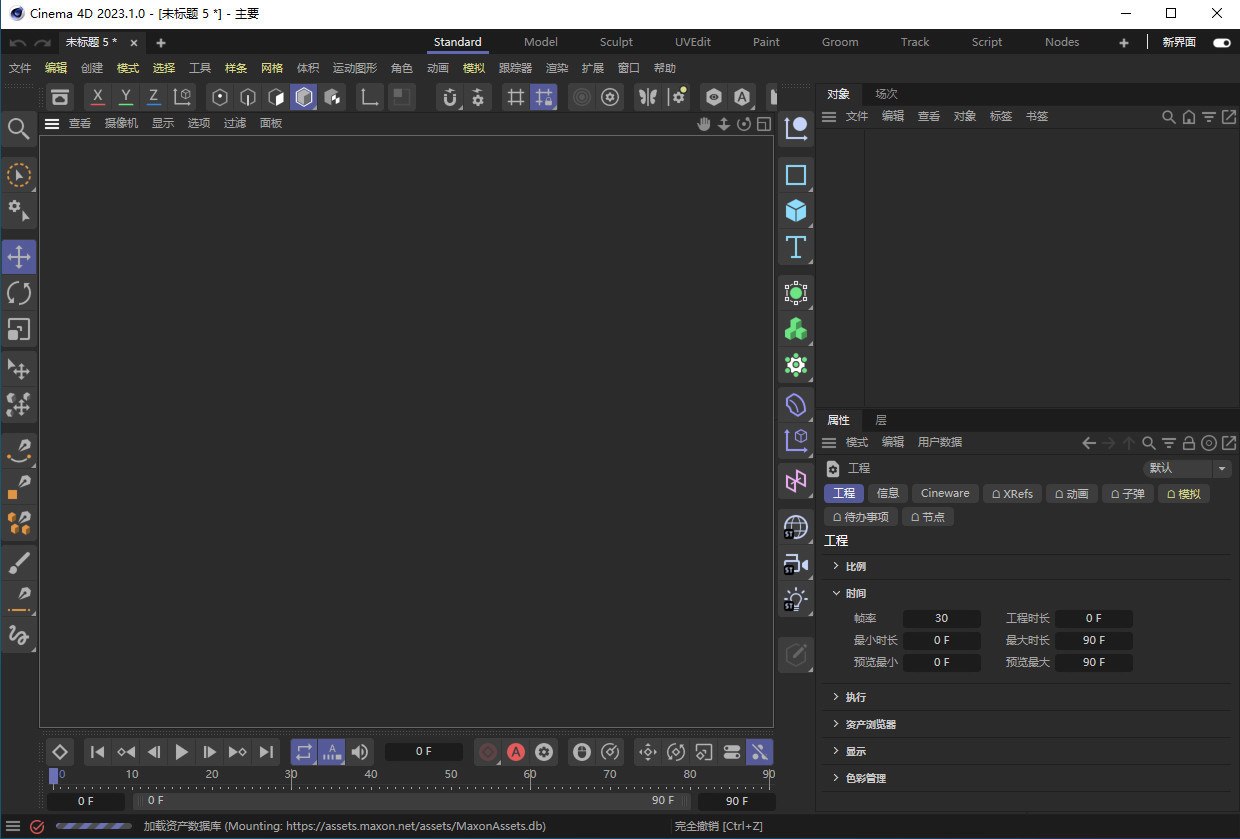Toggle loop playback button

(304, 752)
